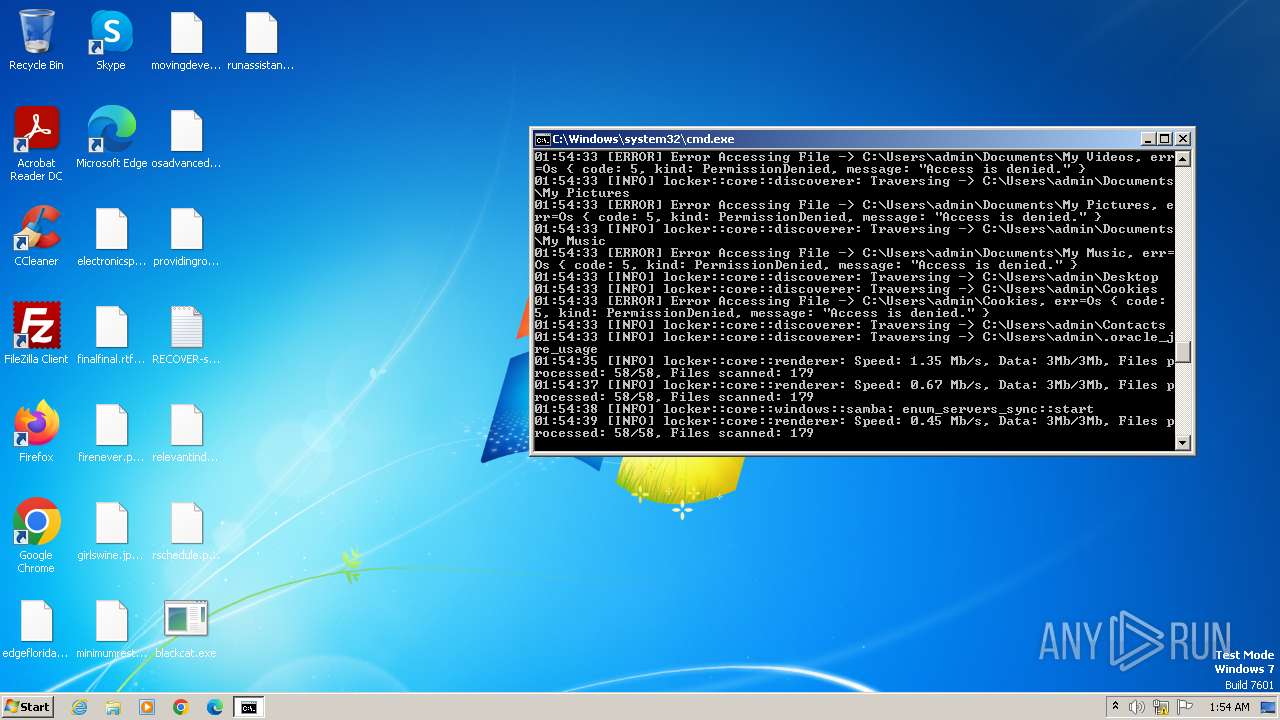Click the enum_servers_sync::start log line
This screenshot has width=1280, height=720.
point(814,409)
